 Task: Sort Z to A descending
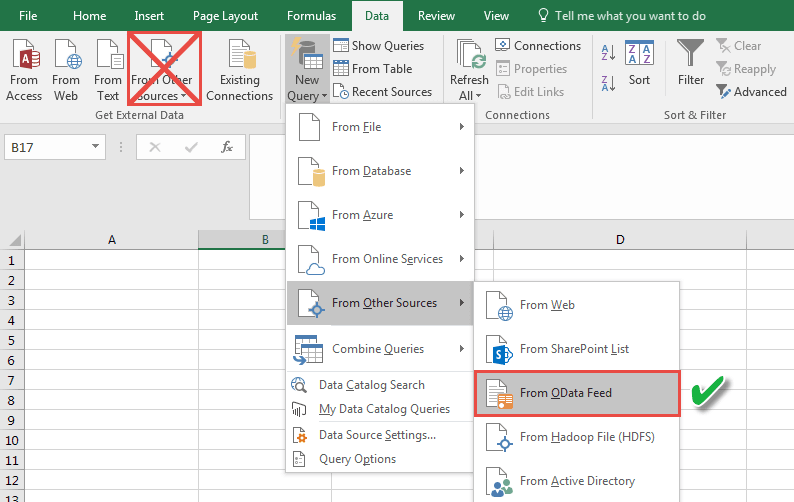pos(608,83)
